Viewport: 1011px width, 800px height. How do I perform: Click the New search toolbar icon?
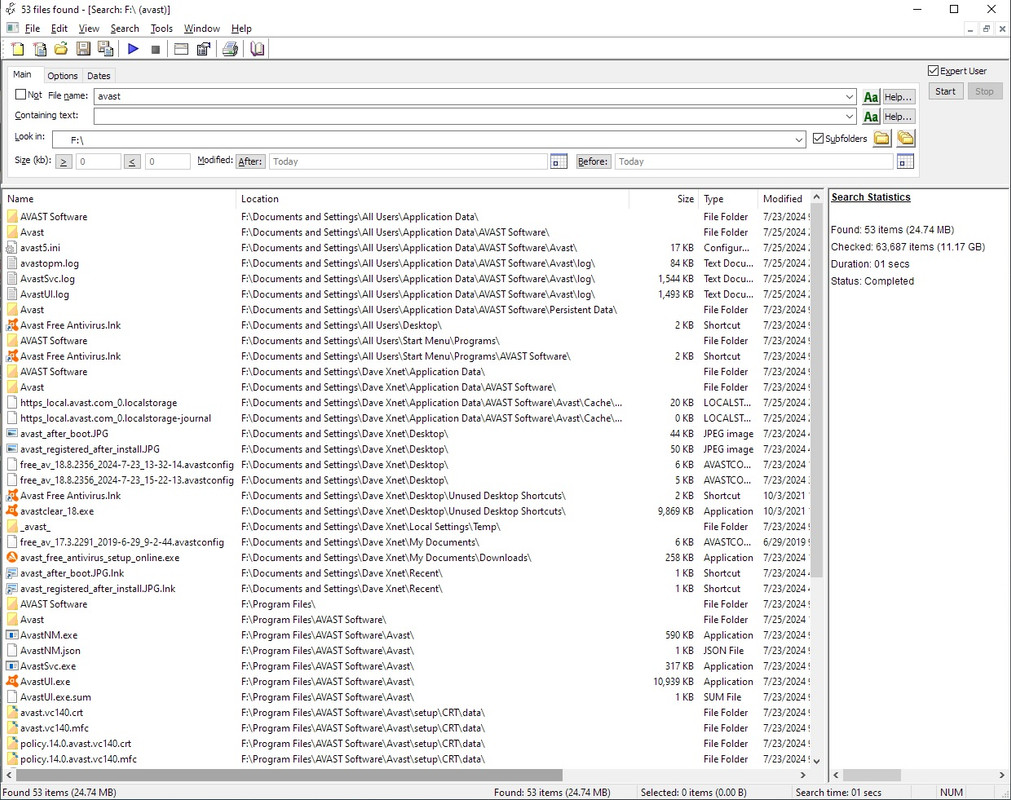click(18, 49)
